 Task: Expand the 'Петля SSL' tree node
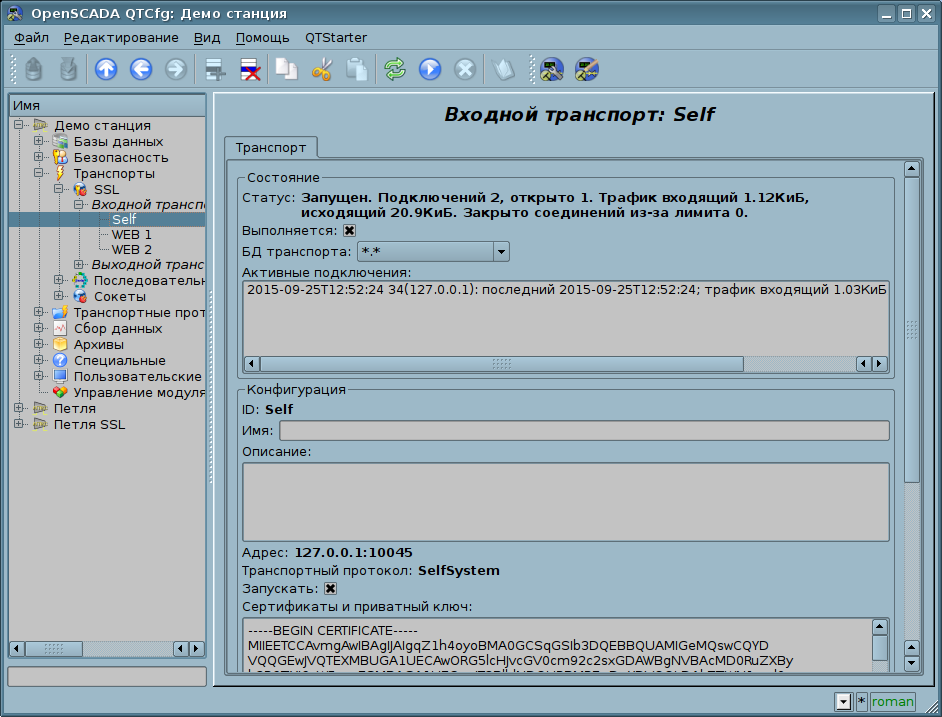19,425
